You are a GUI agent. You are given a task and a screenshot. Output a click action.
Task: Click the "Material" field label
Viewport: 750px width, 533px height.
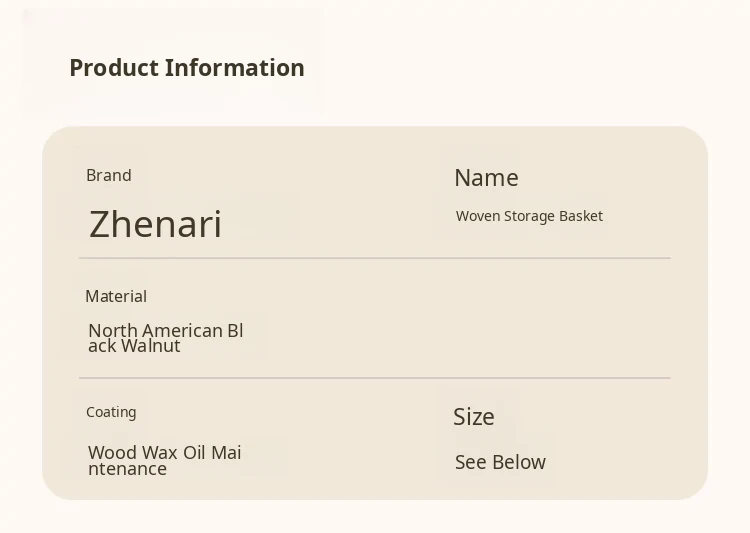coord(116,296)
